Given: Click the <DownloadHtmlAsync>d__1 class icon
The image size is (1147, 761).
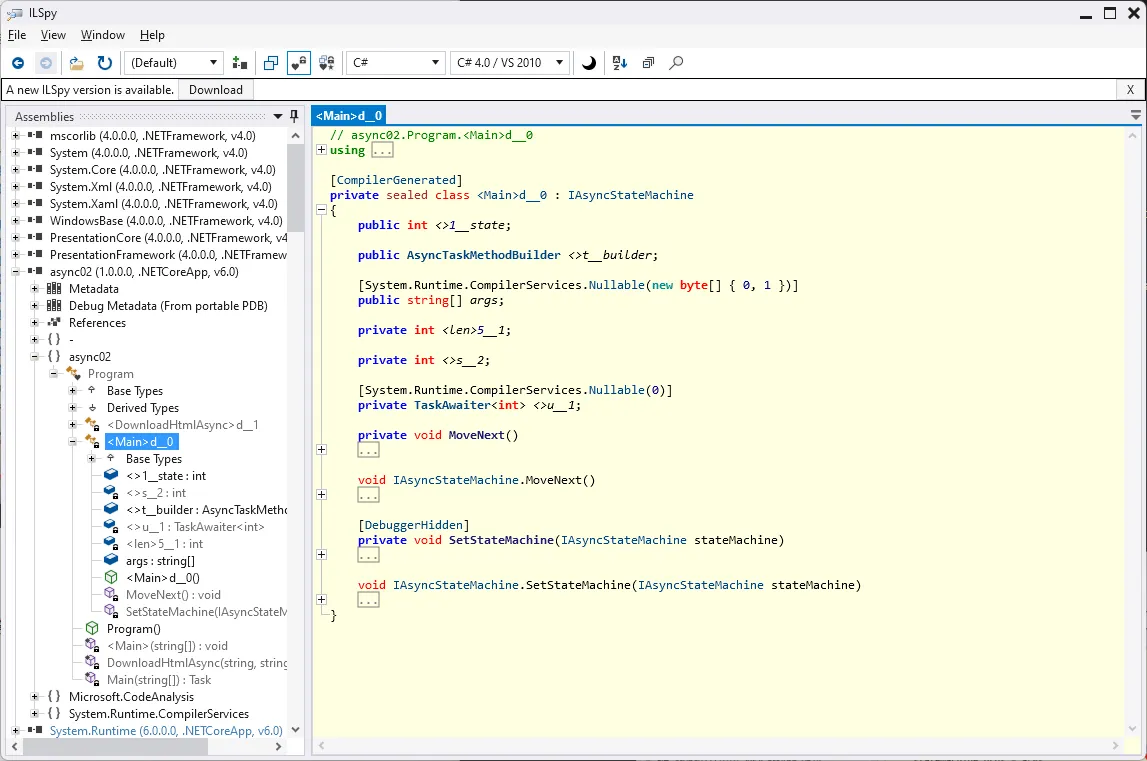Looking at the screenshot, I should tap(92, 424).
